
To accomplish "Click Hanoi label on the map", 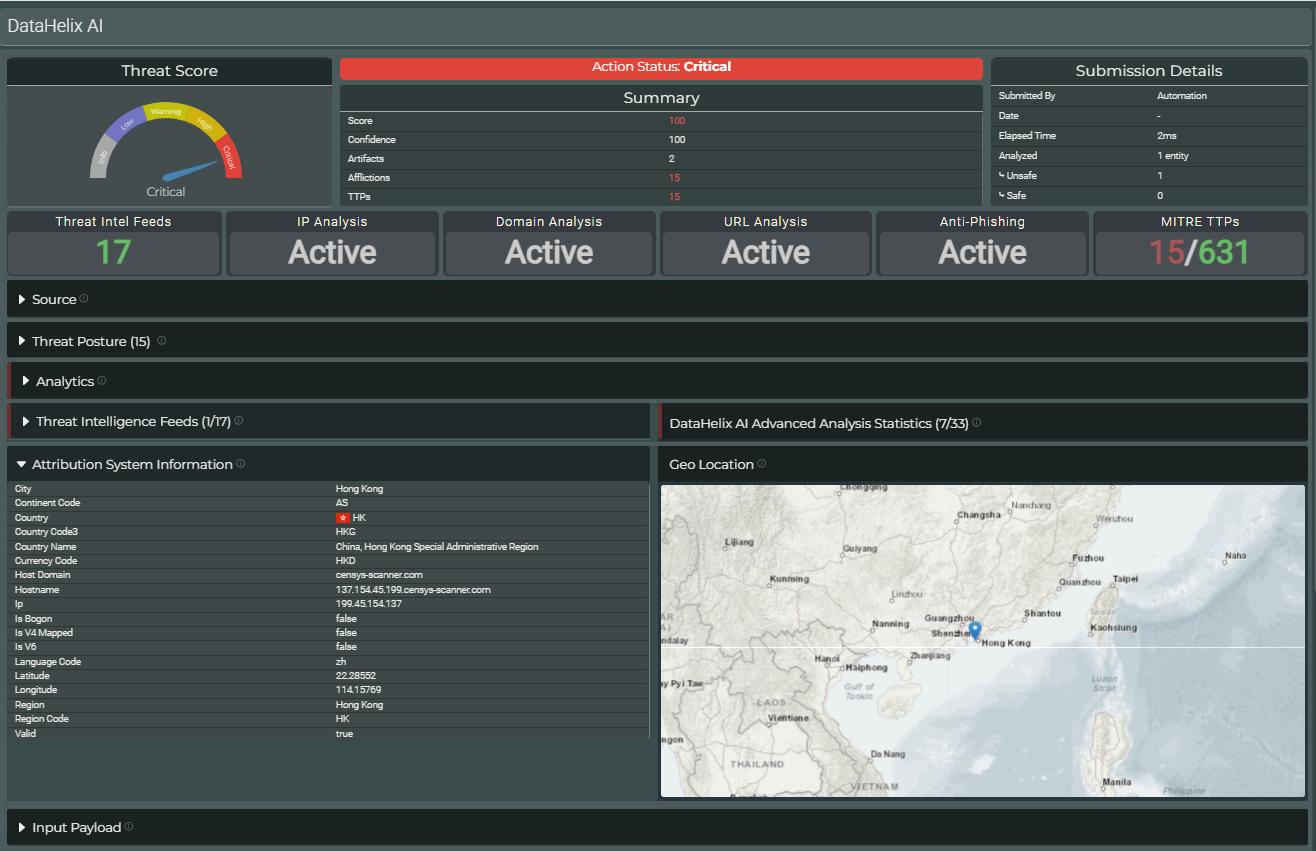I will click(x=827, y=659).
